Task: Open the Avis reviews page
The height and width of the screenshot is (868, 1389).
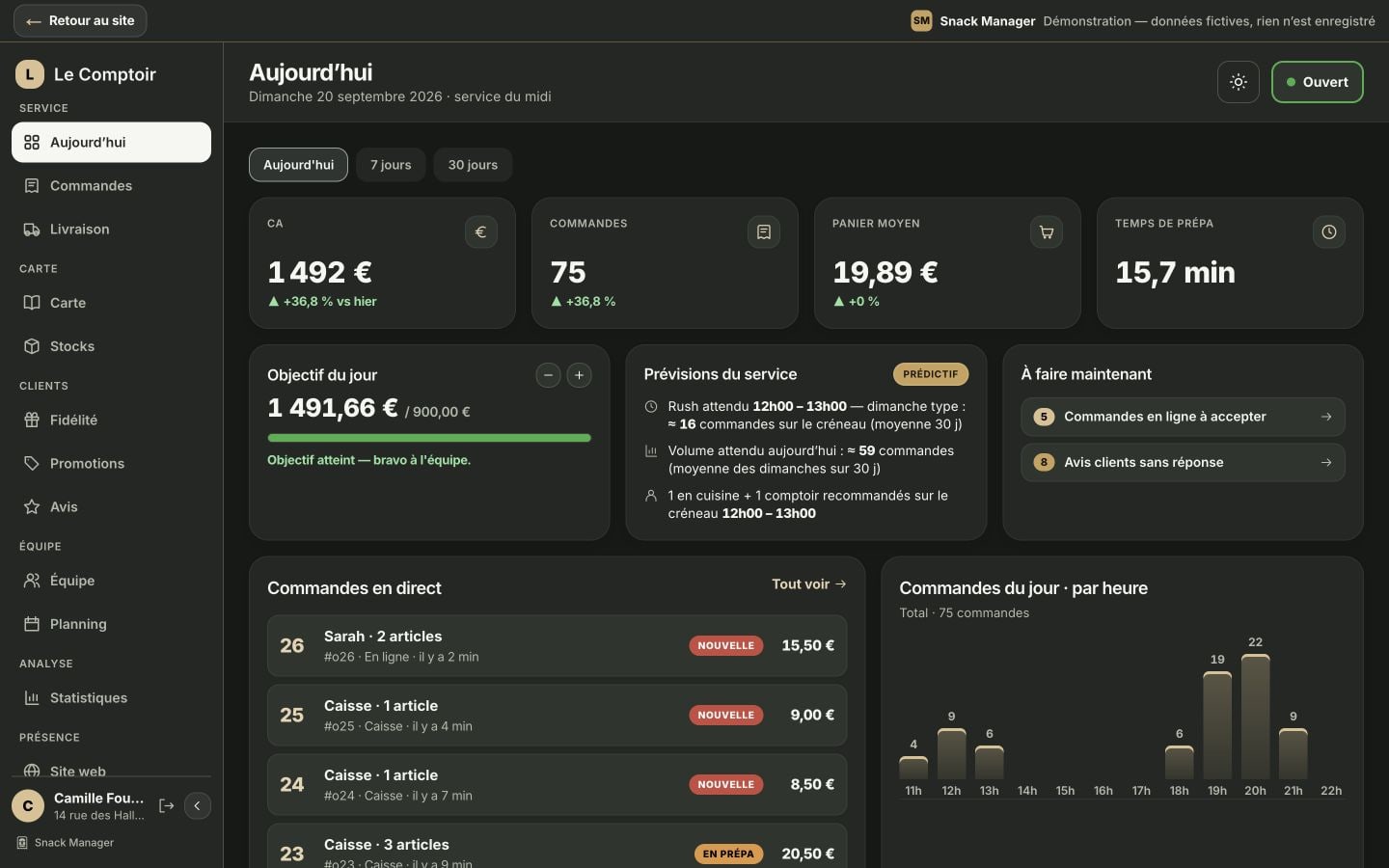Action: tap(111, 507)
